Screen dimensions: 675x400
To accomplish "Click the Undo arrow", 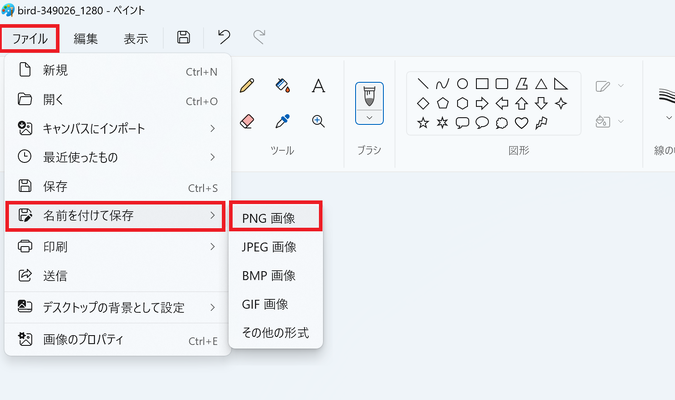I will coord(224,37).
